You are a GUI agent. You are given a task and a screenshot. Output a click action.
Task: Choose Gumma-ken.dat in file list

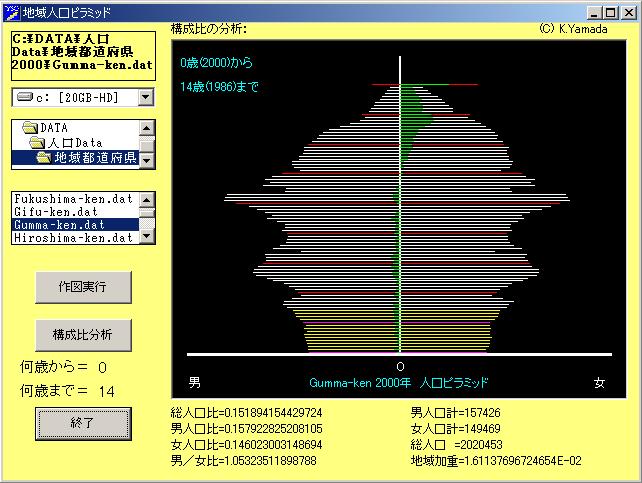(76, 225)
